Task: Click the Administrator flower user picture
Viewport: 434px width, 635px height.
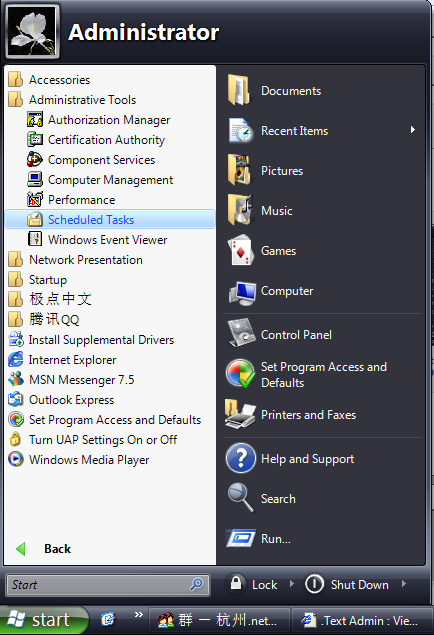Action: pos(33,31)
